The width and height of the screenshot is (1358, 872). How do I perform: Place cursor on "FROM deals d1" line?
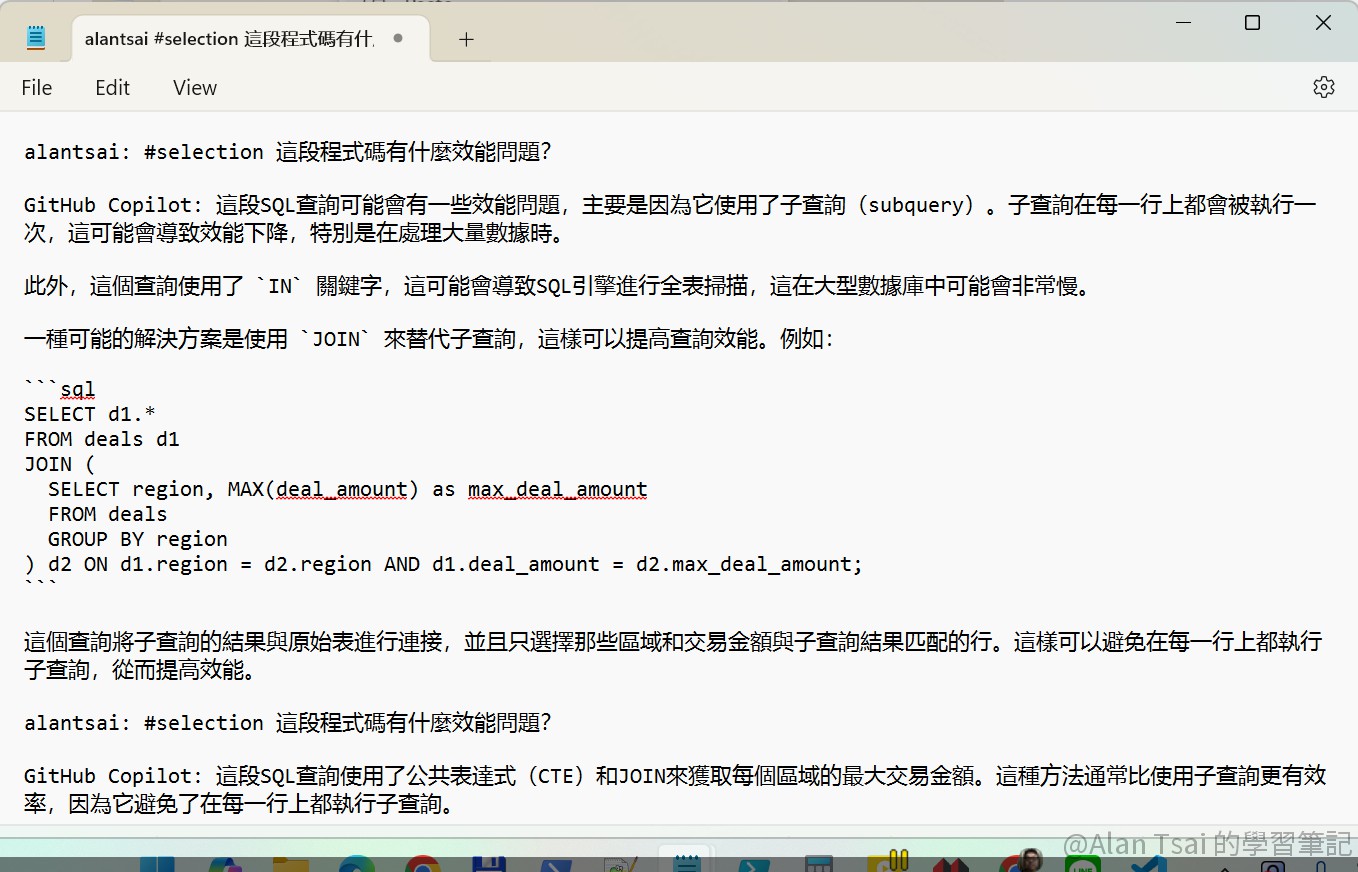tap(102, 439)
